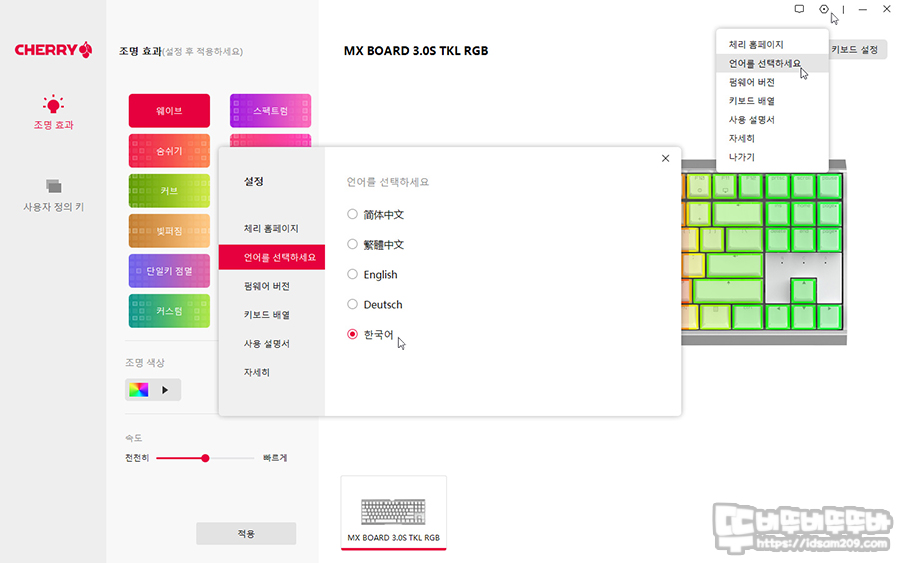The width and height of the screenshot is (900, 563).
Task: Open the feedback chat icon in title bar
Action: [x=799, y=9]
